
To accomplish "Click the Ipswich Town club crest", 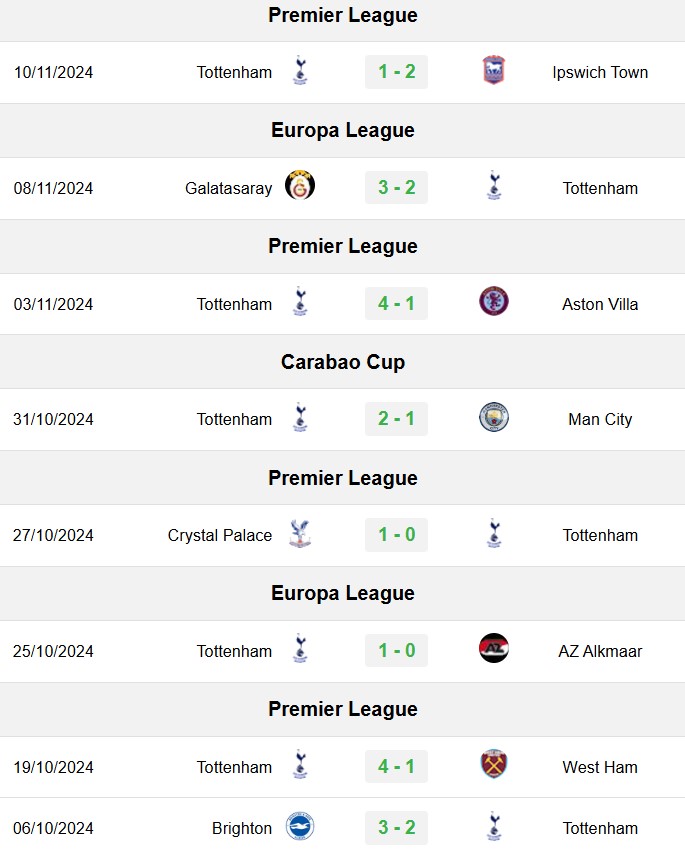I will tap(493, 71).
